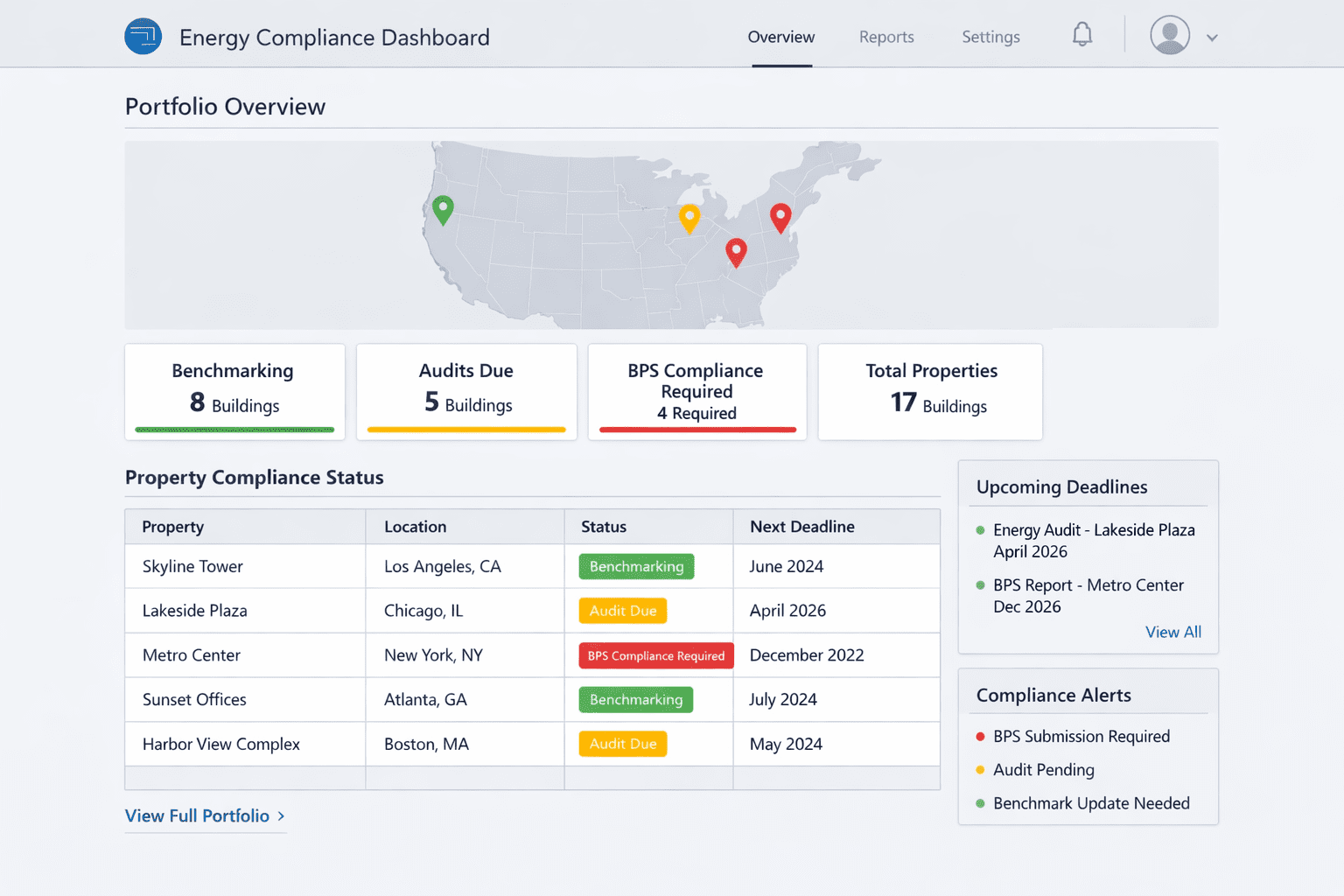
Task: Click View All in Upcoming Deadlines
Action: click(x=1172, y=632)
